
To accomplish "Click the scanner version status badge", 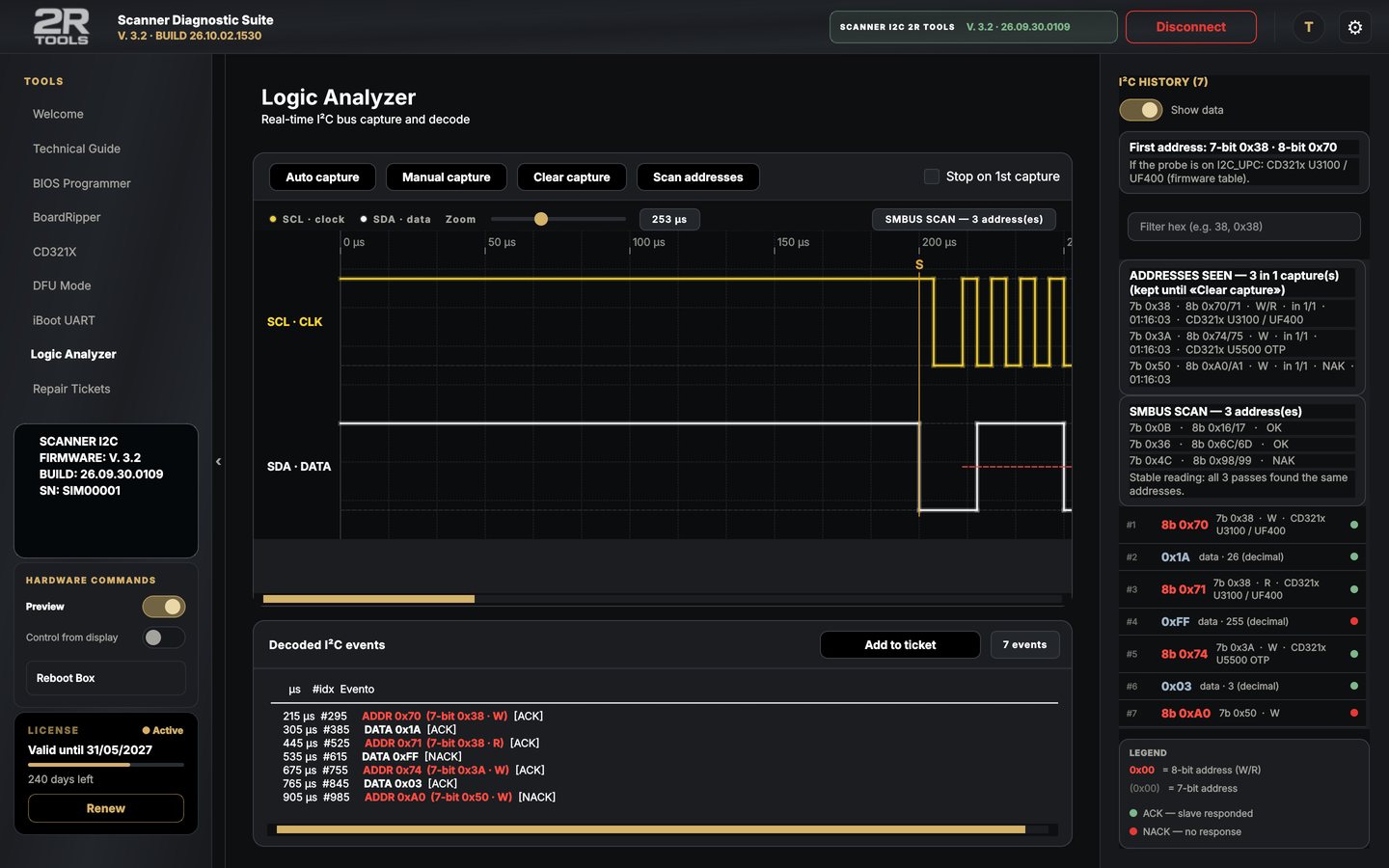I will [x=973, y=27].
